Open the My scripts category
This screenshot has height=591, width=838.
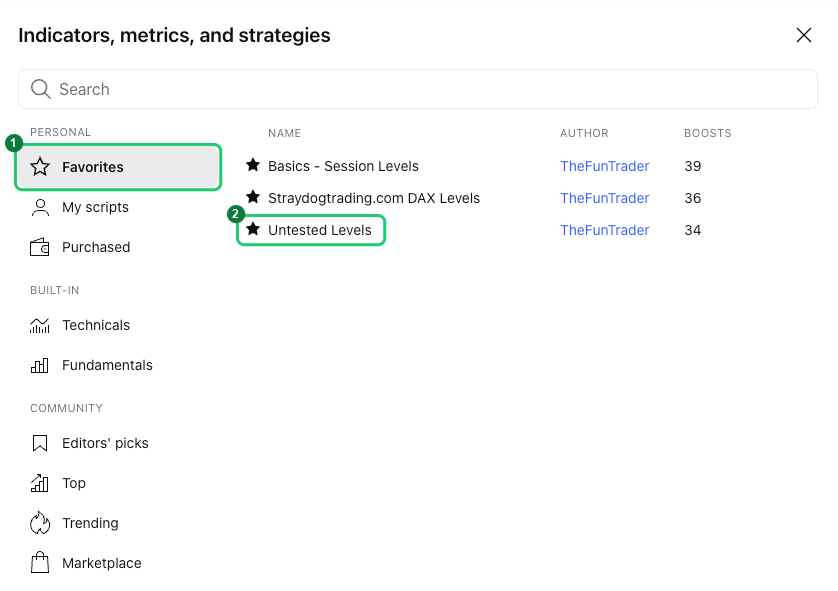coord(118,207)
